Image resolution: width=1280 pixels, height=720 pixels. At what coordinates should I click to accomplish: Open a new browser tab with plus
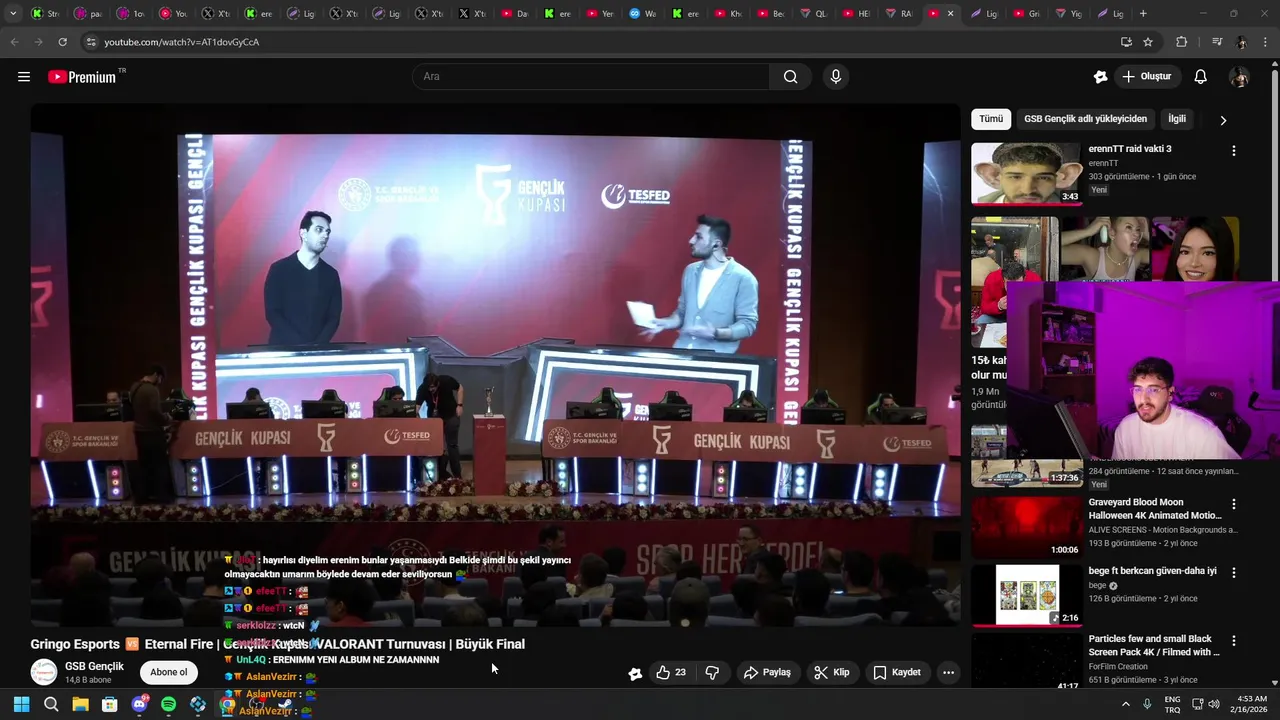(x=1143, y=14)
